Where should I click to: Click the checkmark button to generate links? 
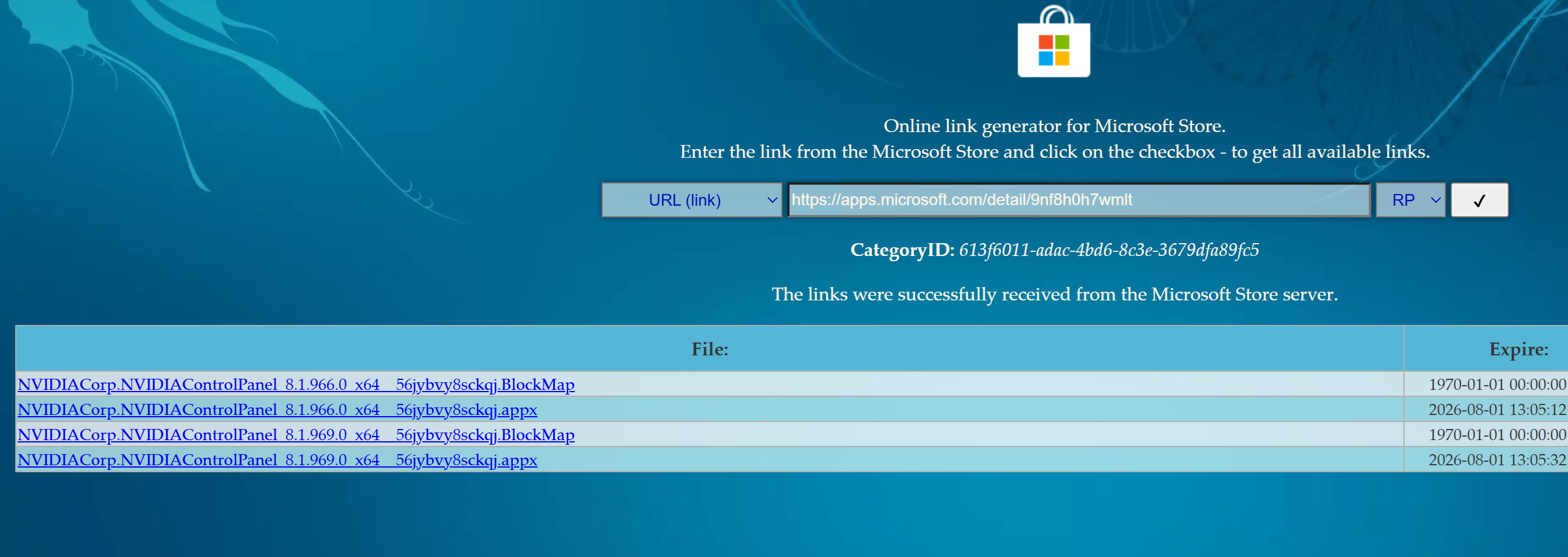(x=1479, y=200)
